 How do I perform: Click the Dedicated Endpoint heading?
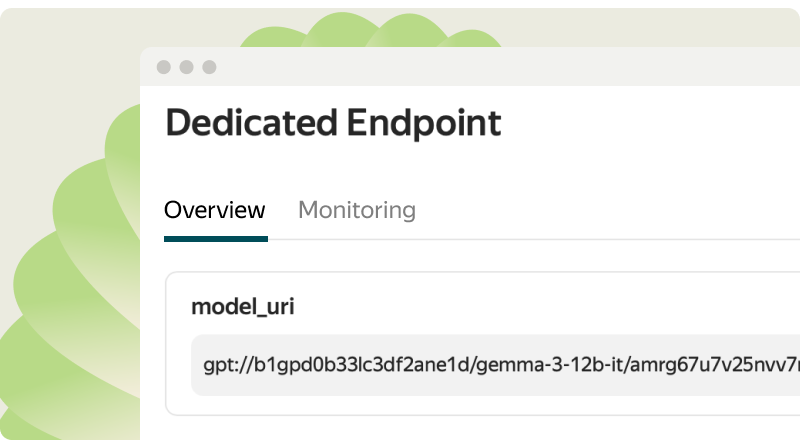333,124
